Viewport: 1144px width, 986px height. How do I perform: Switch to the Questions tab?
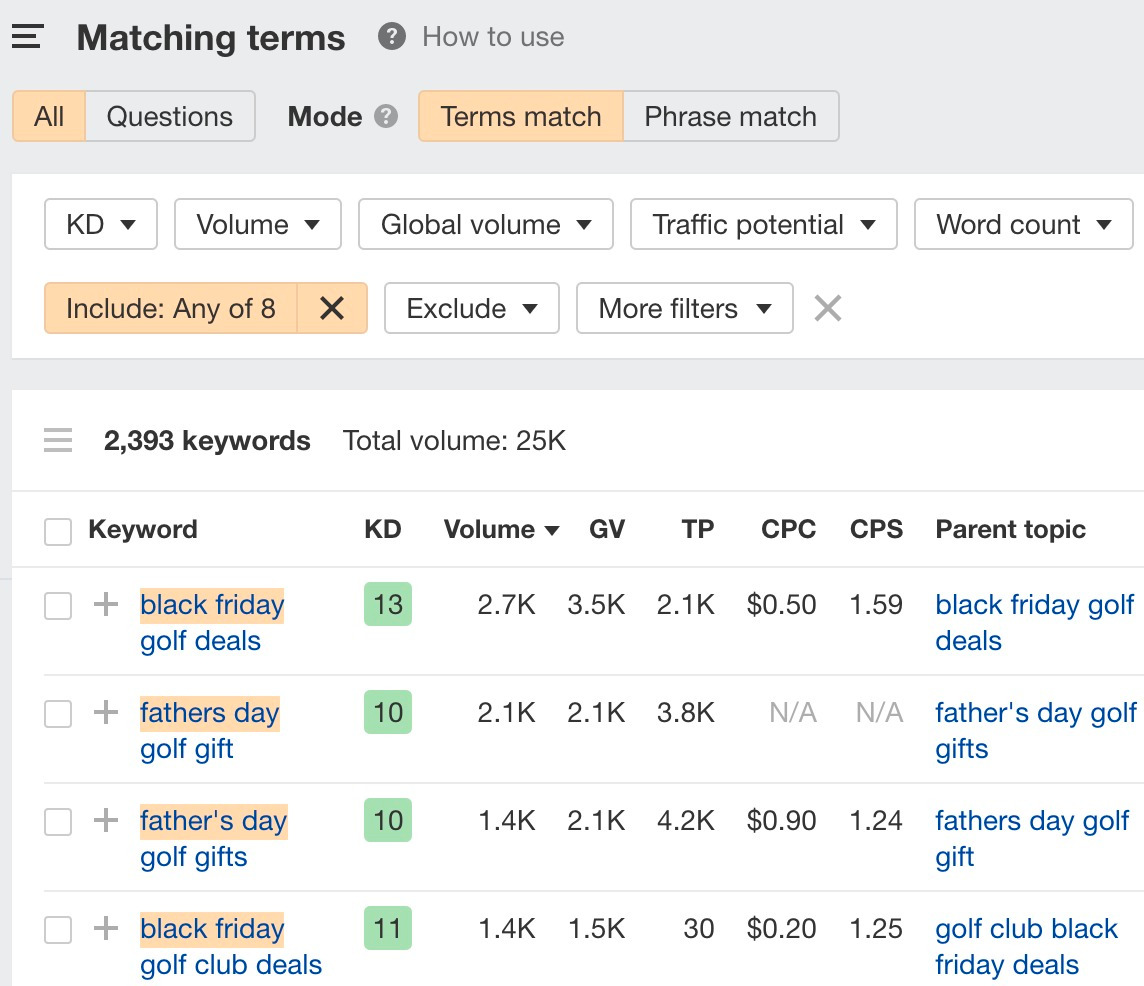pos(169,116)
